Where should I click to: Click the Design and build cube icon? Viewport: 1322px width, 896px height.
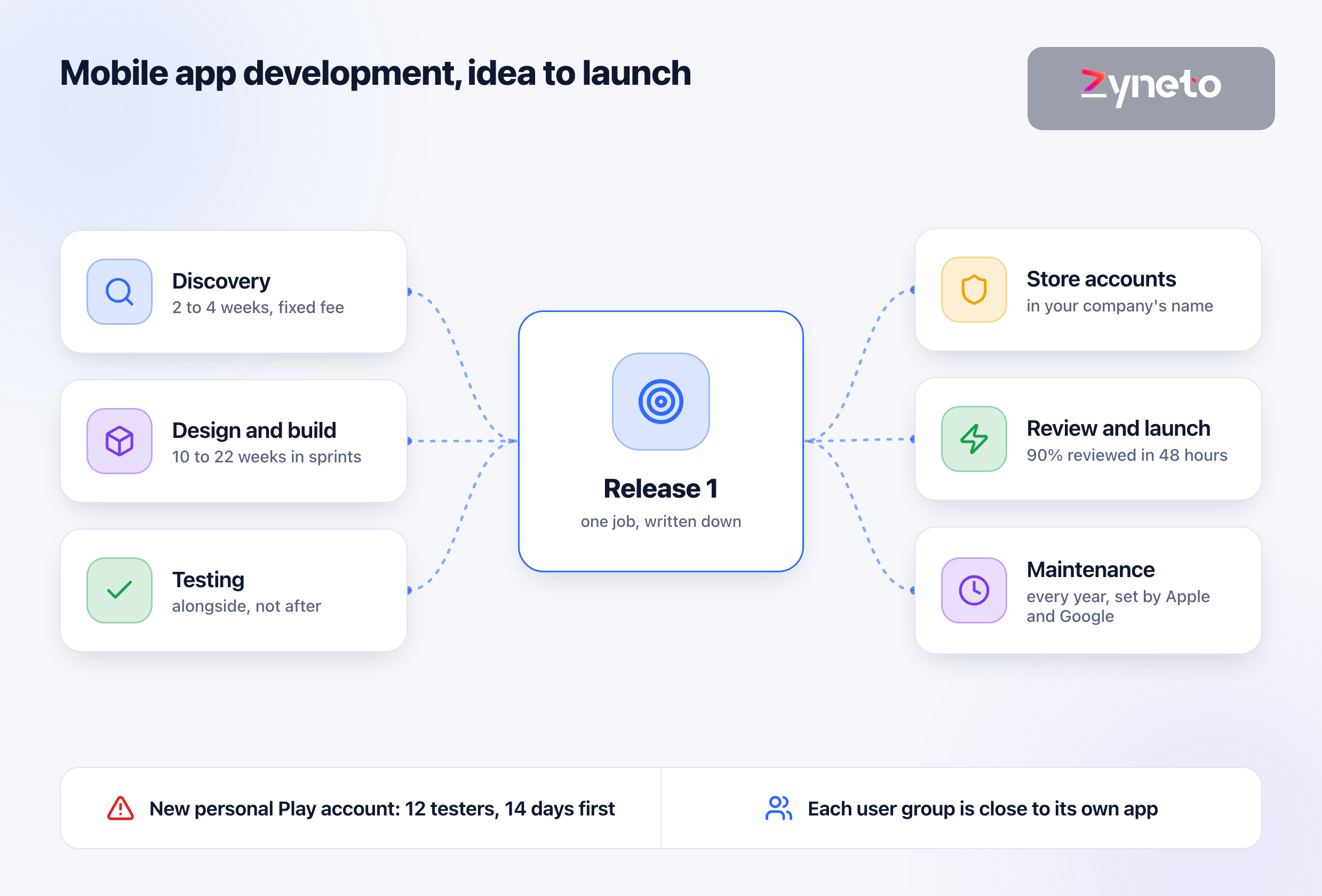120,441
